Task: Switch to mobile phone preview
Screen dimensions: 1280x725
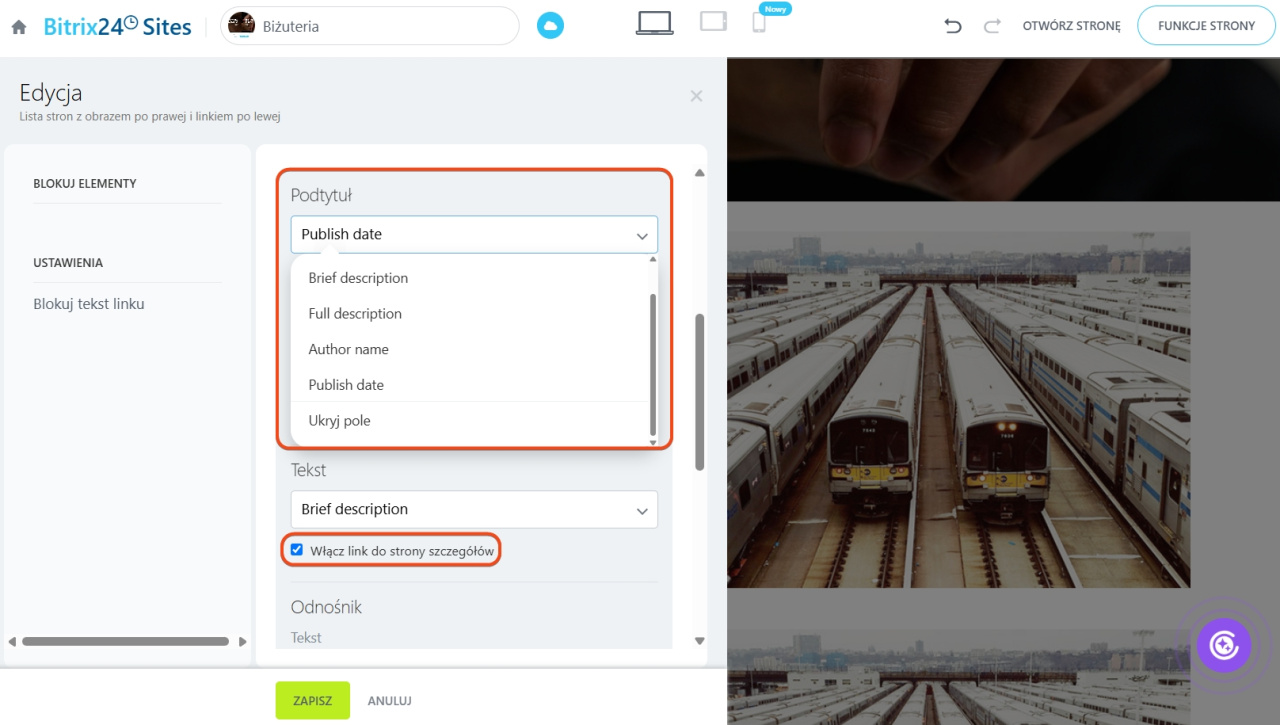Action: pos(759,23)
